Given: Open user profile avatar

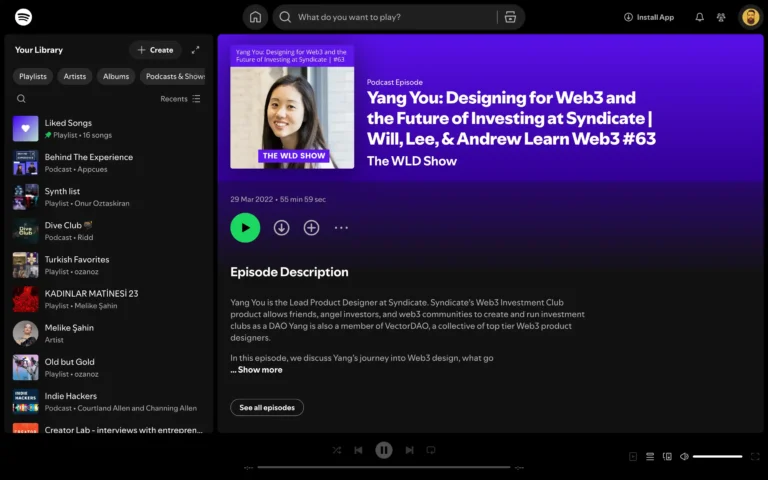Looking at the screenshot, I should (x=750, y=17).
